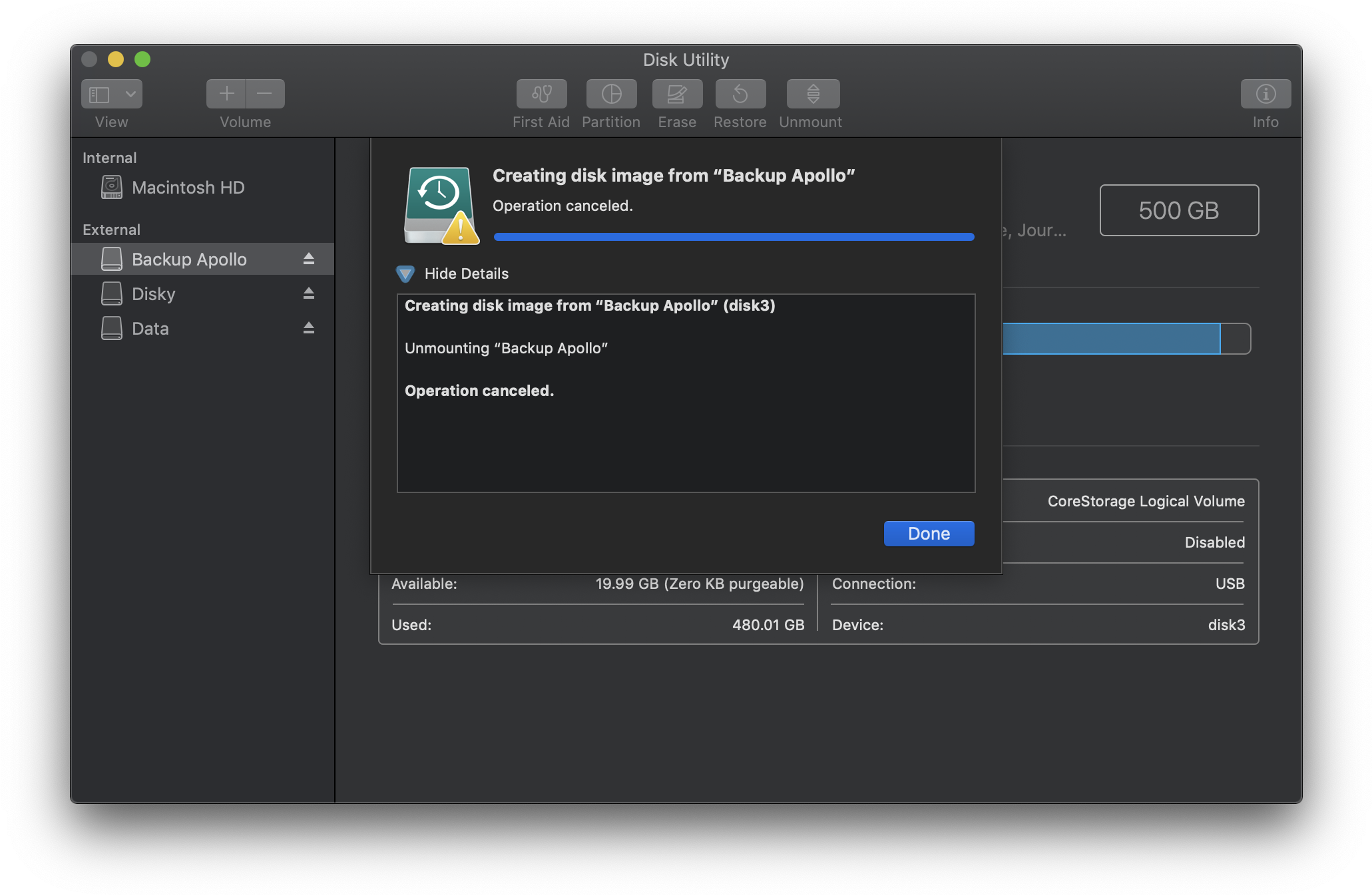Screen dimensions: 1372x895
Task: Click the First Aid stethoscope icon
Action: tap(541, 94)
